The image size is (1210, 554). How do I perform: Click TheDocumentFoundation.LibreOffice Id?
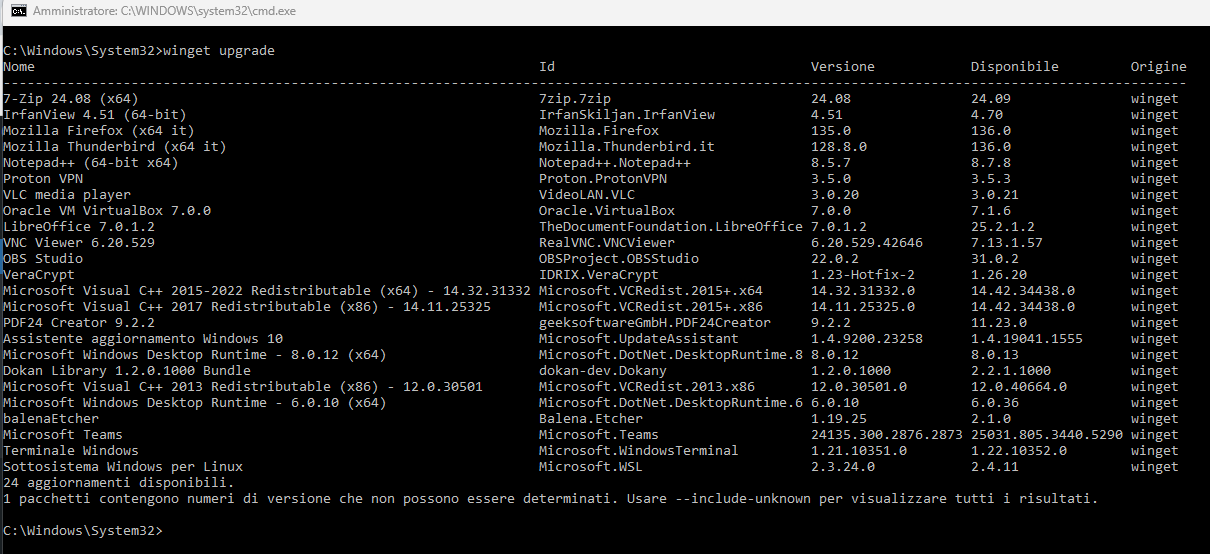pyautogui.click(x=670, y=227)
